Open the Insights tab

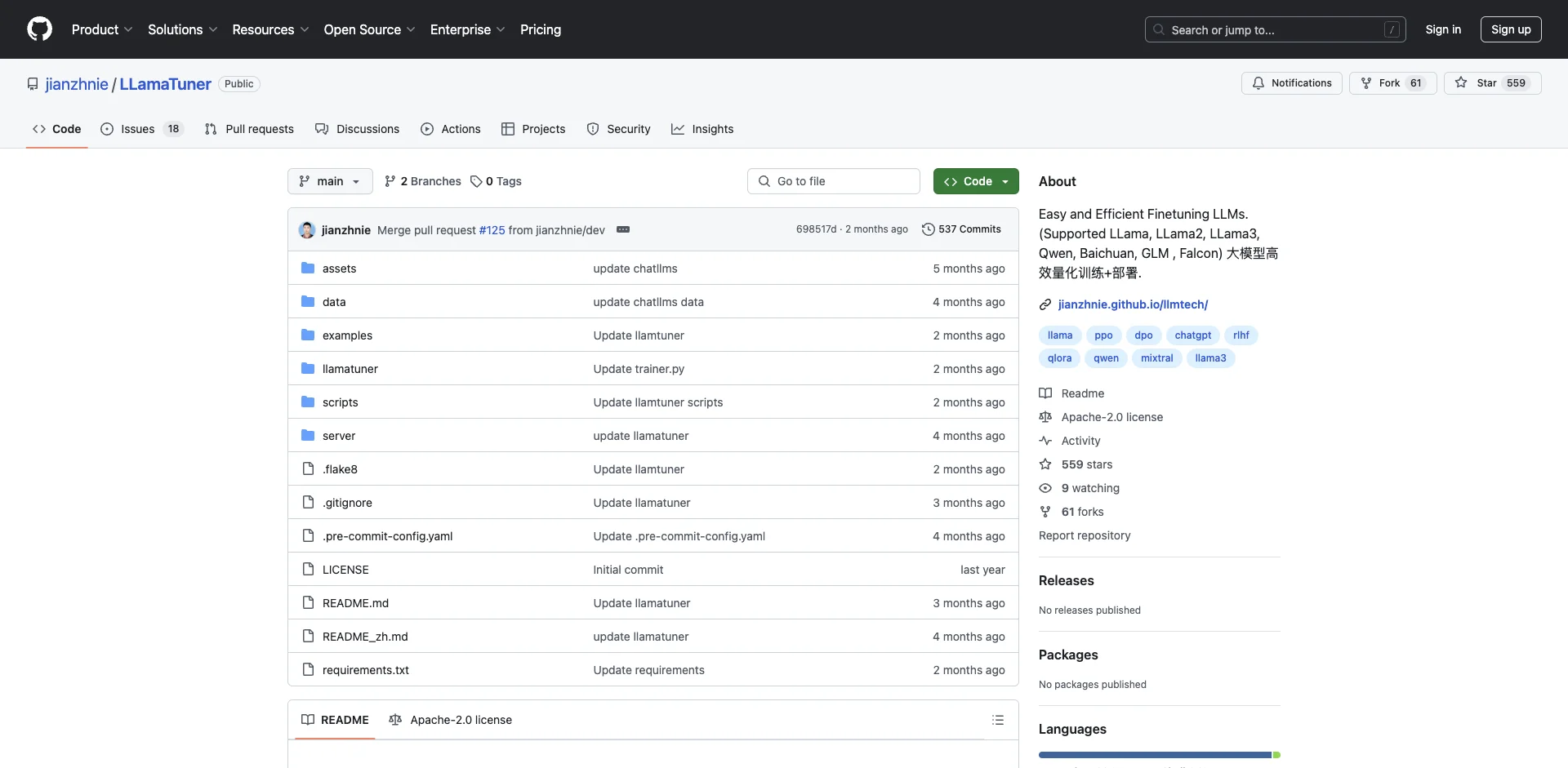(702, 129)
